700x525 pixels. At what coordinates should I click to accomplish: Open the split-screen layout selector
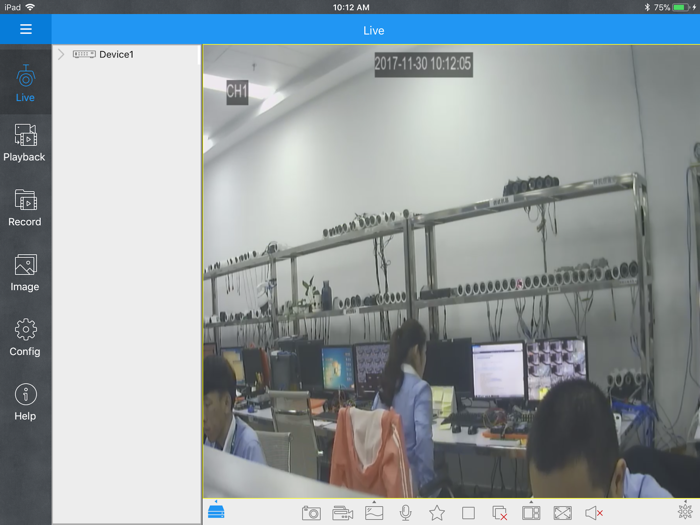(x=531, y=513)
